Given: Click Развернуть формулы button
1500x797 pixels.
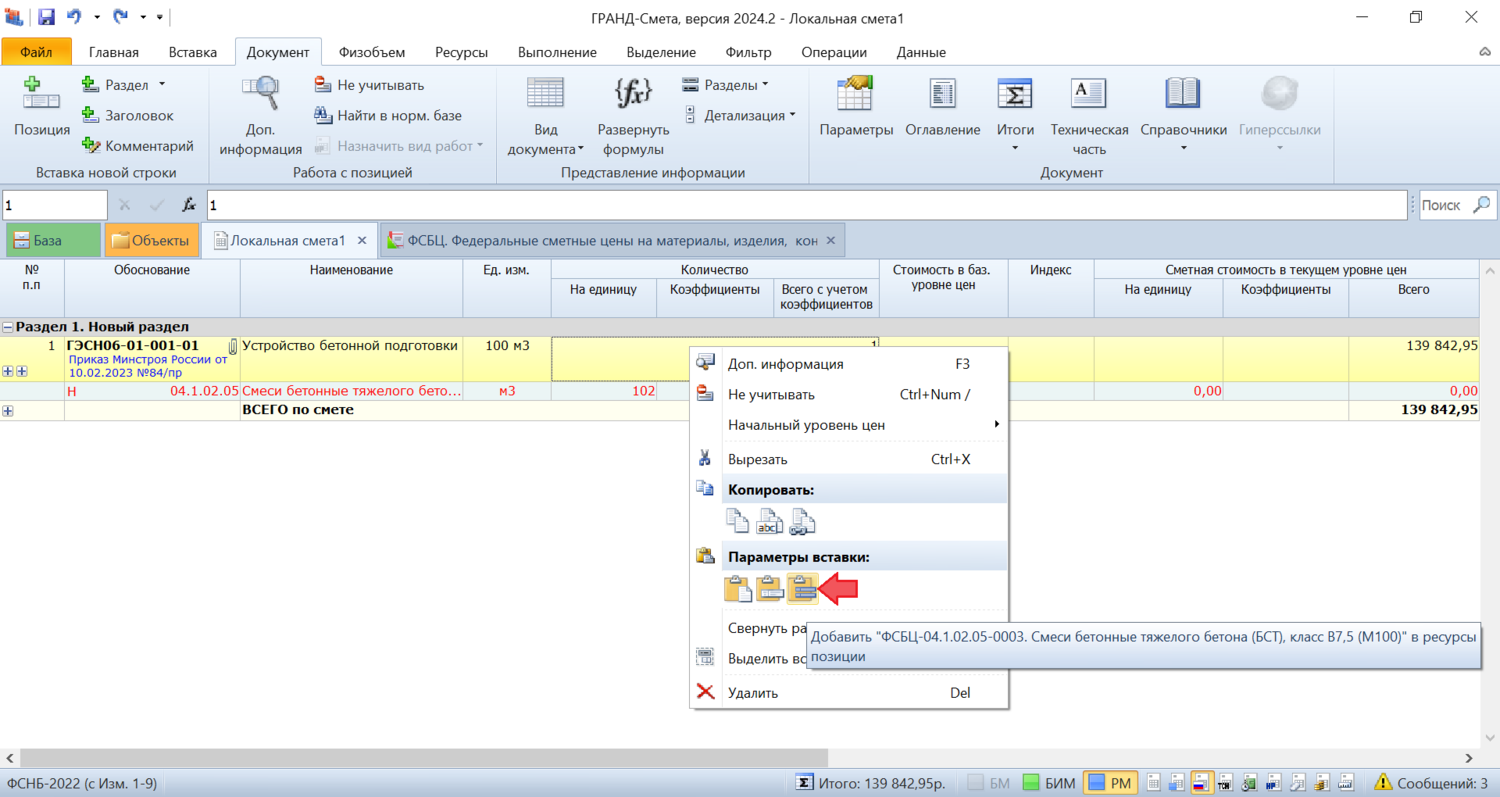Looking at the screenshot, I should click(x=633, y=115).
